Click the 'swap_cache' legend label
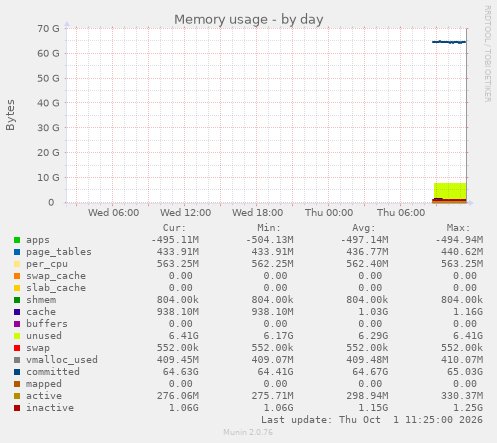The image size is (497, 443). tap(56, 276)
